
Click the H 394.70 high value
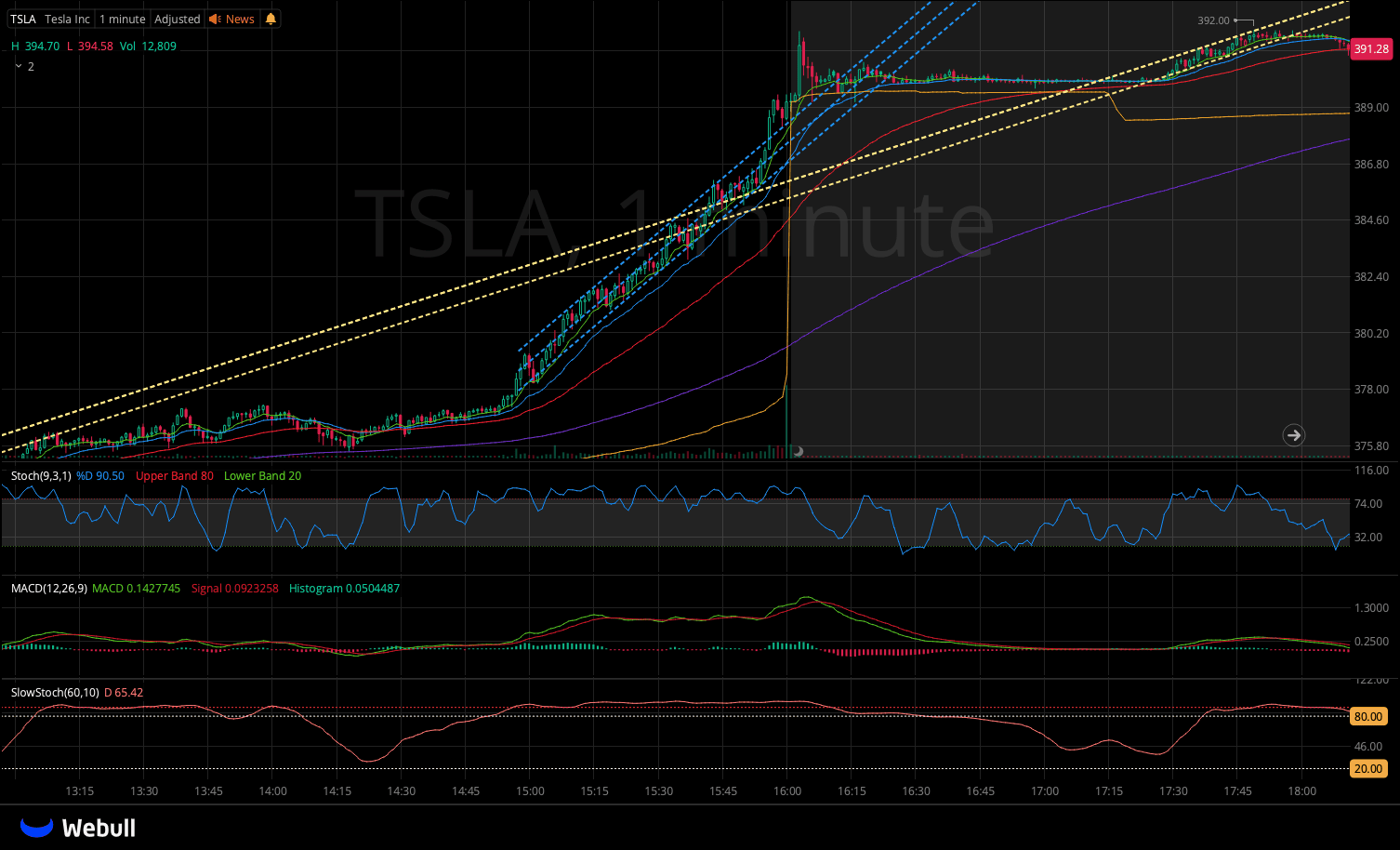point(35,46)
